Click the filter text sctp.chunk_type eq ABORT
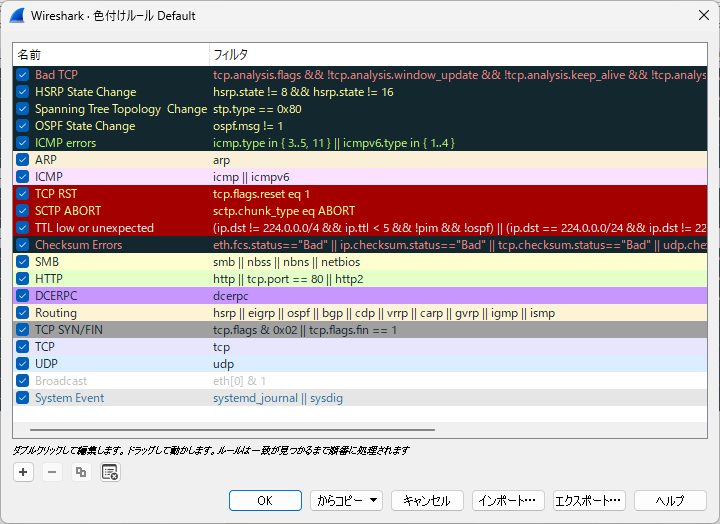 (284, 211)
